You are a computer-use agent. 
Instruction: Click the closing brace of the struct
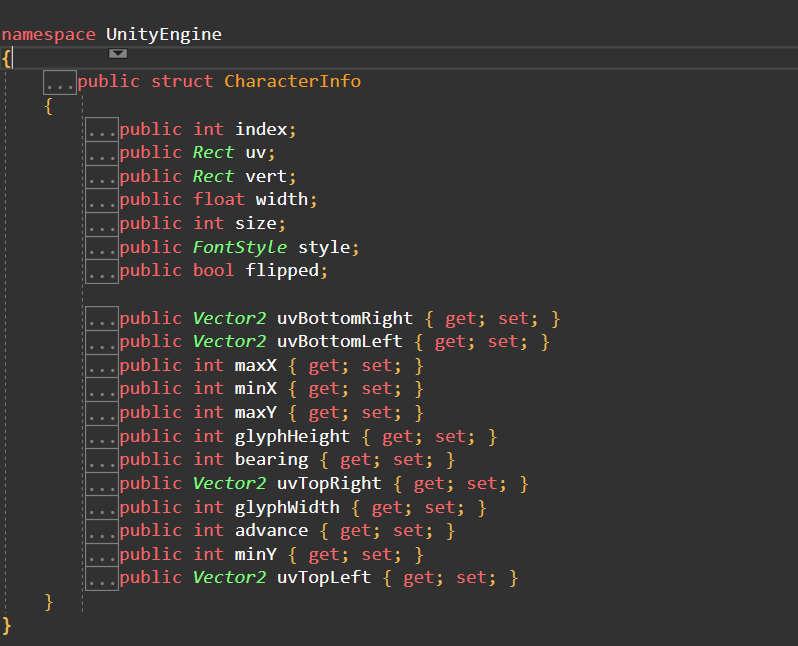[x=48, y=602]
